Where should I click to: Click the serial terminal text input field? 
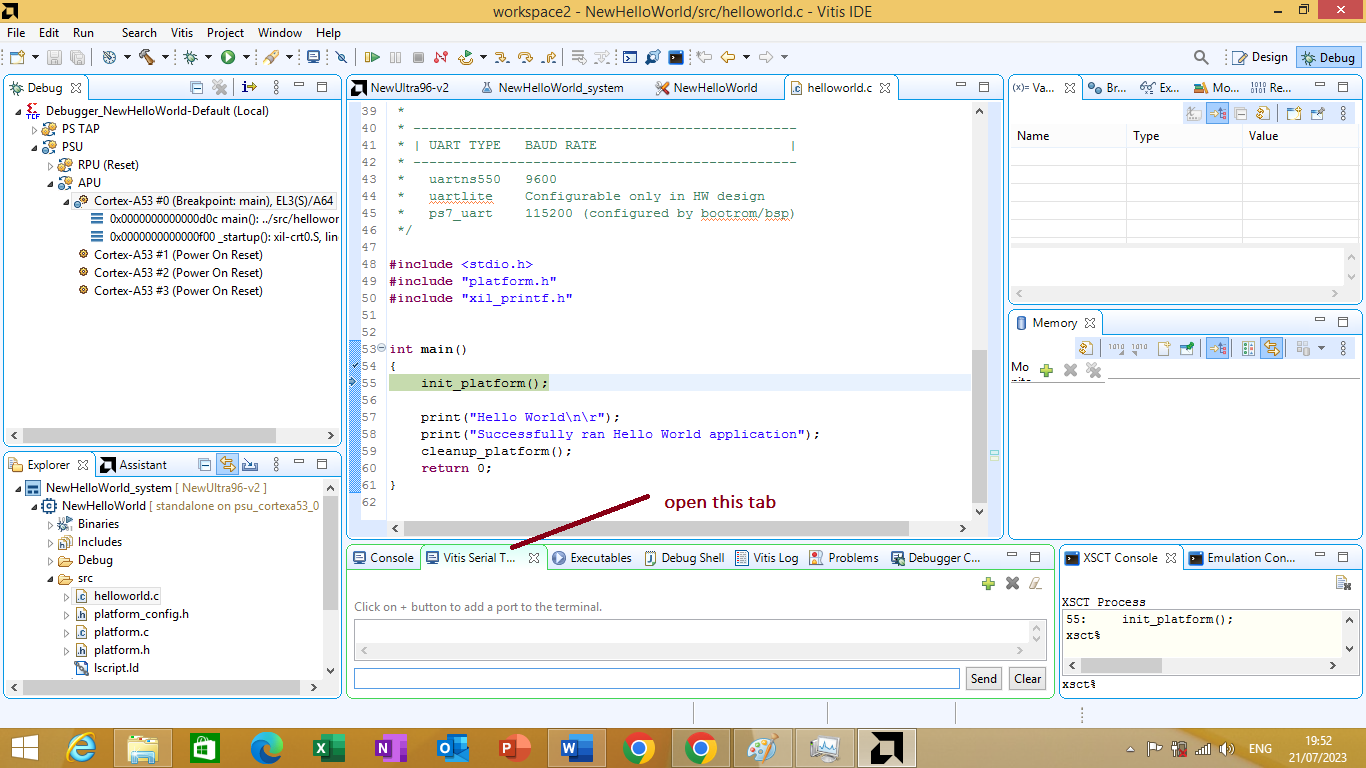657,678
